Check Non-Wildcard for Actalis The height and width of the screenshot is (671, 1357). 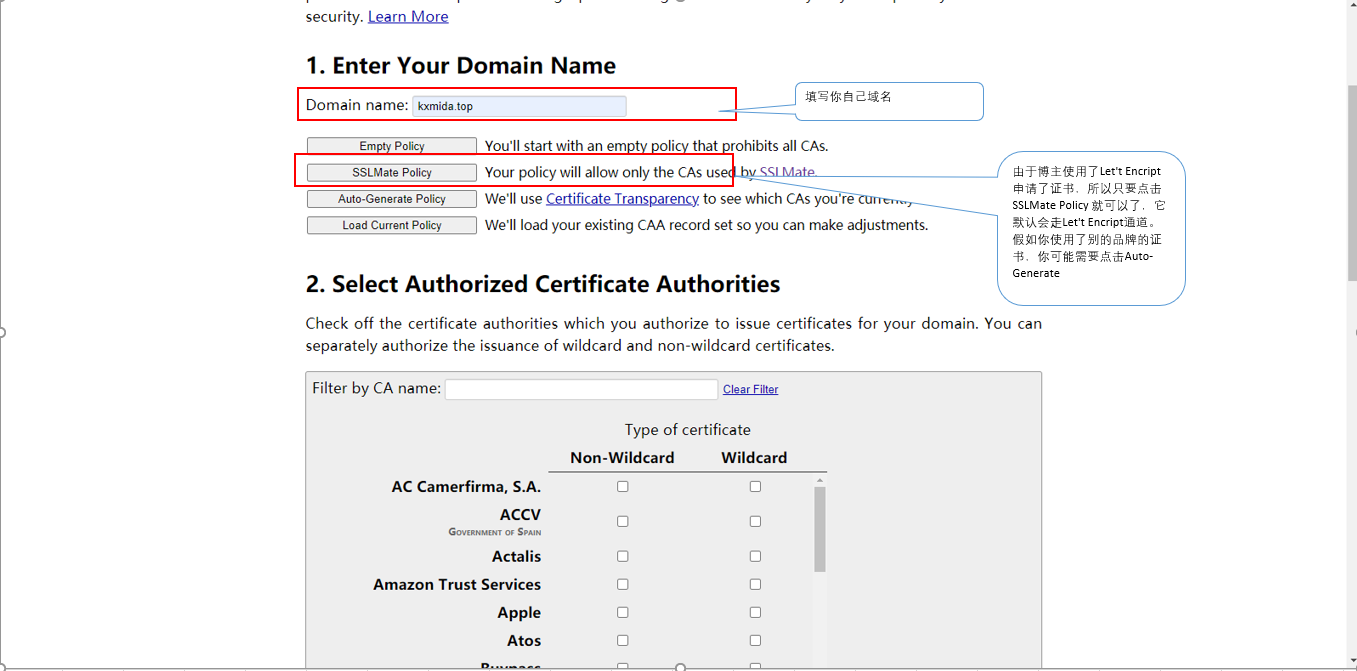[623, 556]
